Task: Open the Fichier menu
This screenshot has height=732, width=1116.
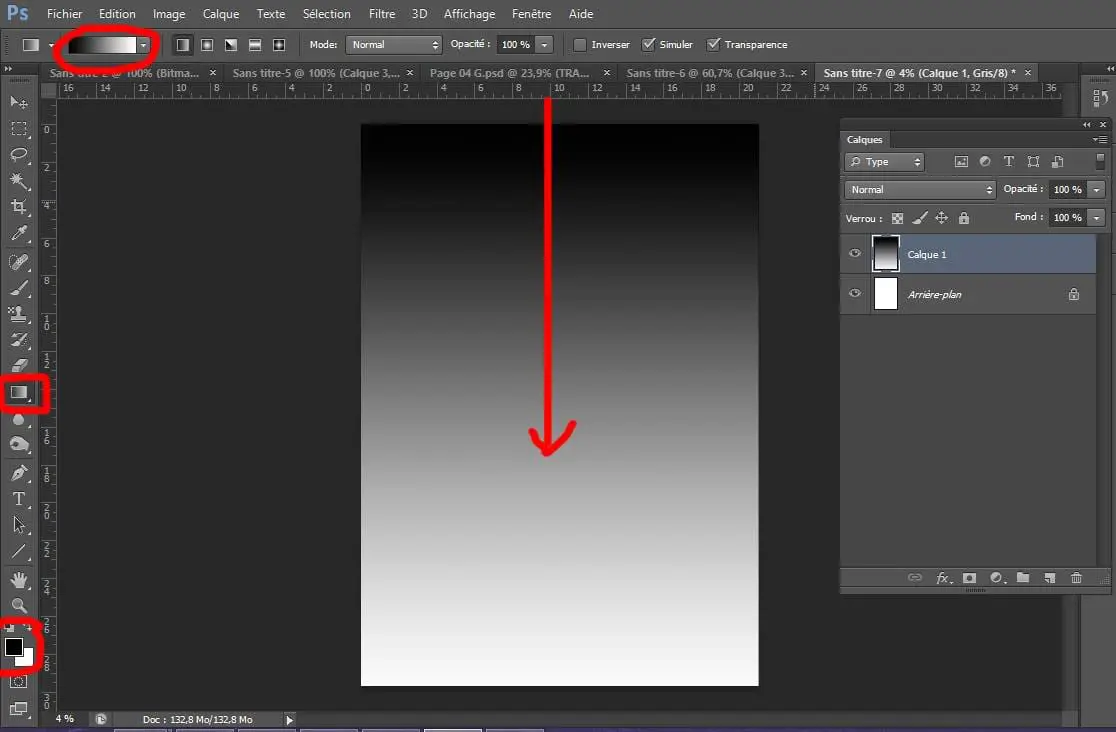Action: 65,14
